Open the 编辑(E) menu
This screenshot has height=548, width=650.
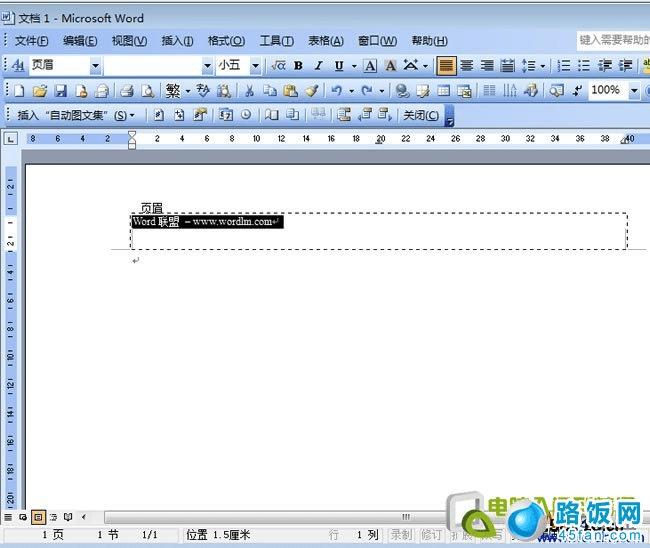[80, 41]
